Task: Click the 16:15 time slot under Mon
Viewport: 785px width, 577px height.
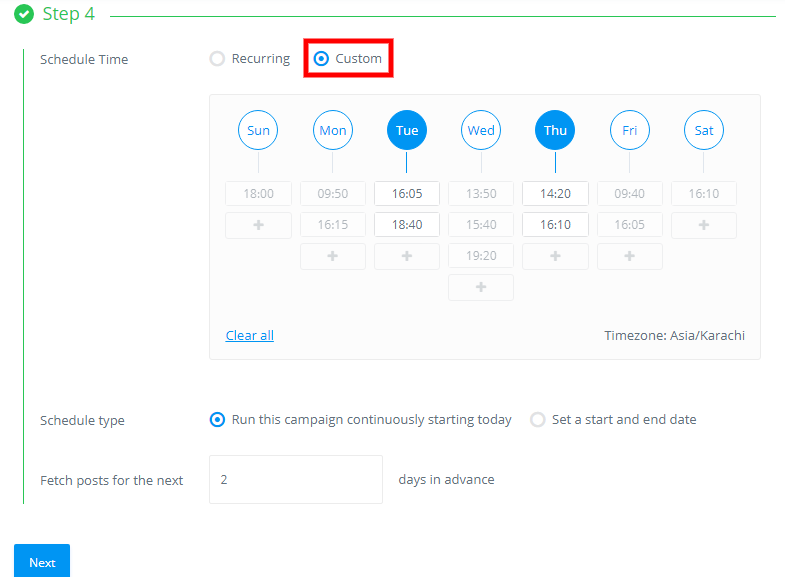Action: tap(332, 225)
